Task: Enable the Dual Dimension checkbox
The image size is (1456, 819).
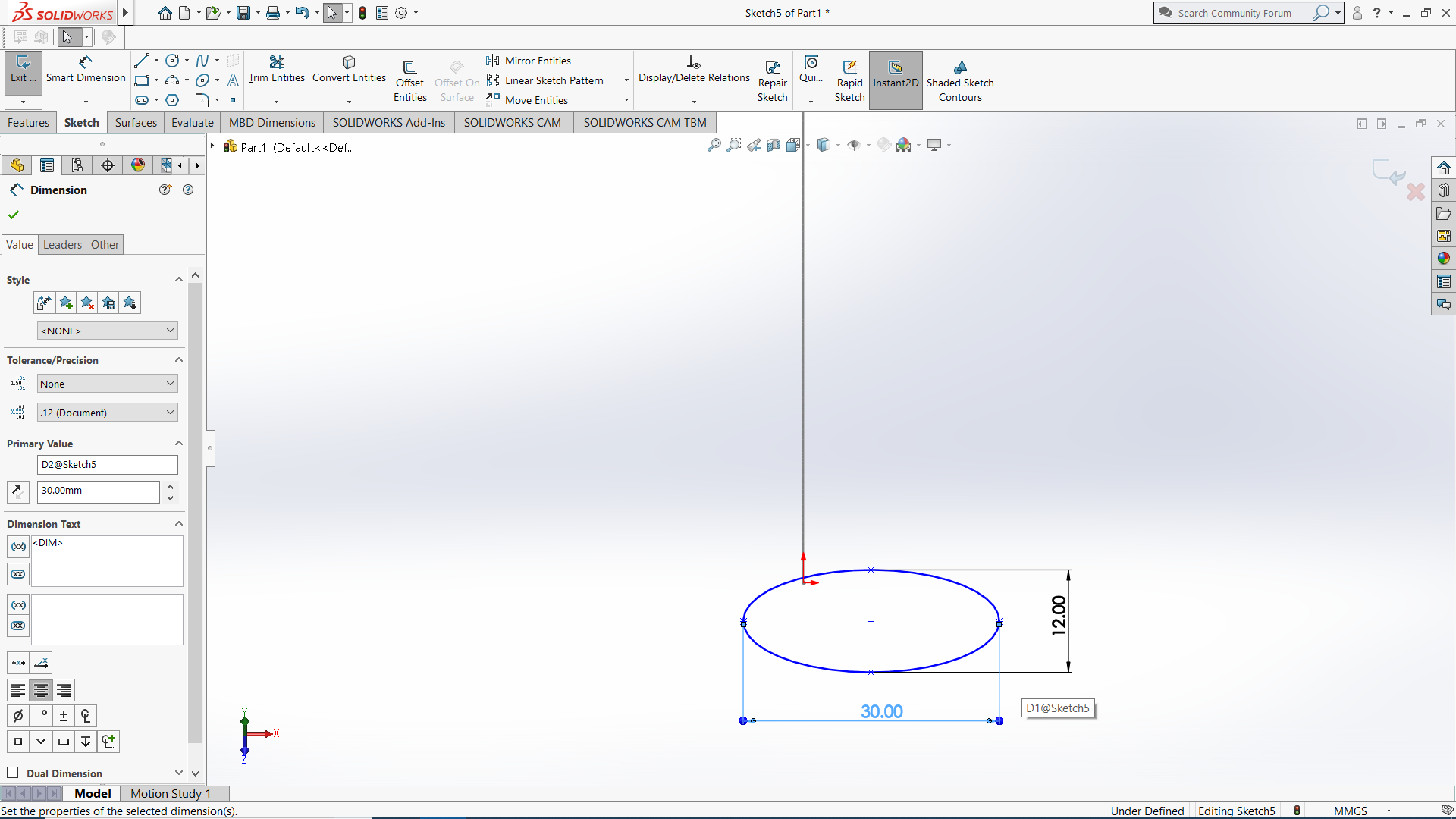Action: tap(13, 772)
